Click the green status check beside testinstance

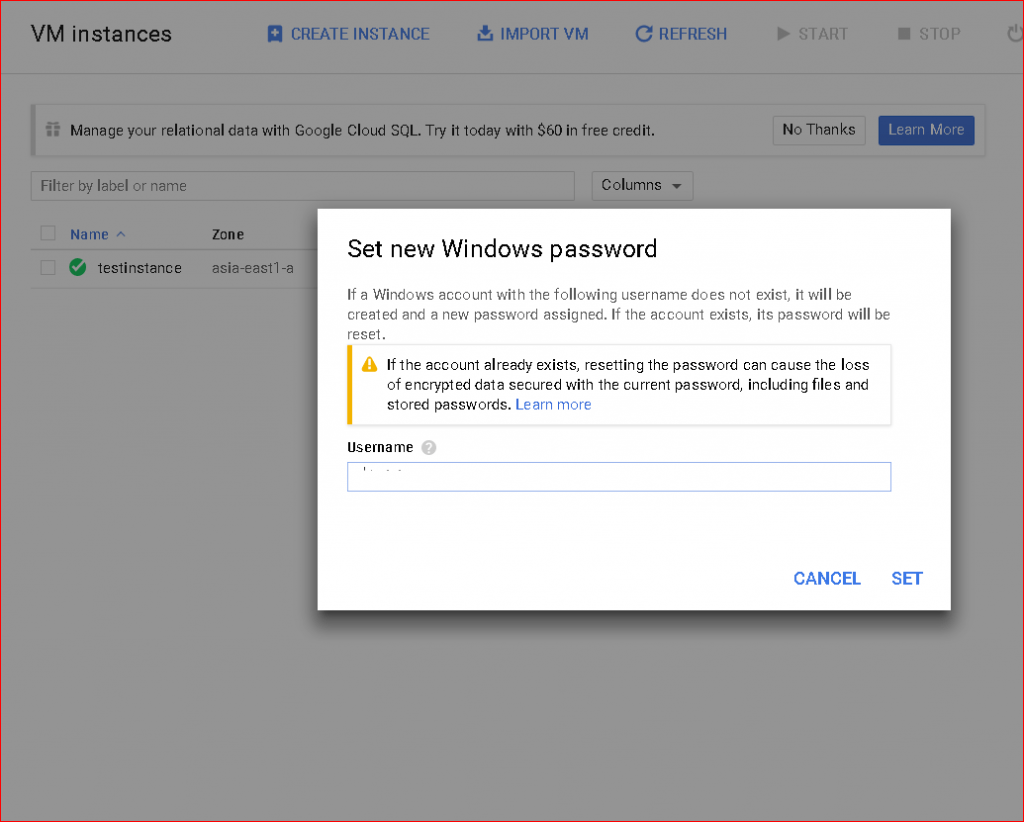pos(75,268)
